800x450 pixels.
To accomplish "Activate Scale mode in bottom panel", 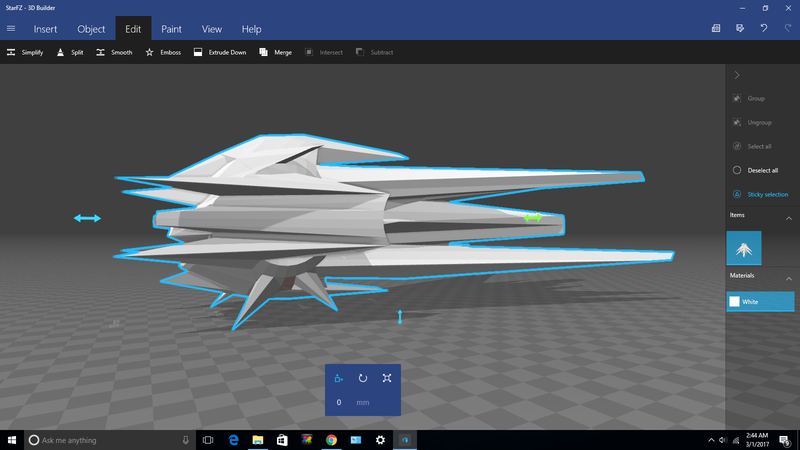I will coord(387,379).
